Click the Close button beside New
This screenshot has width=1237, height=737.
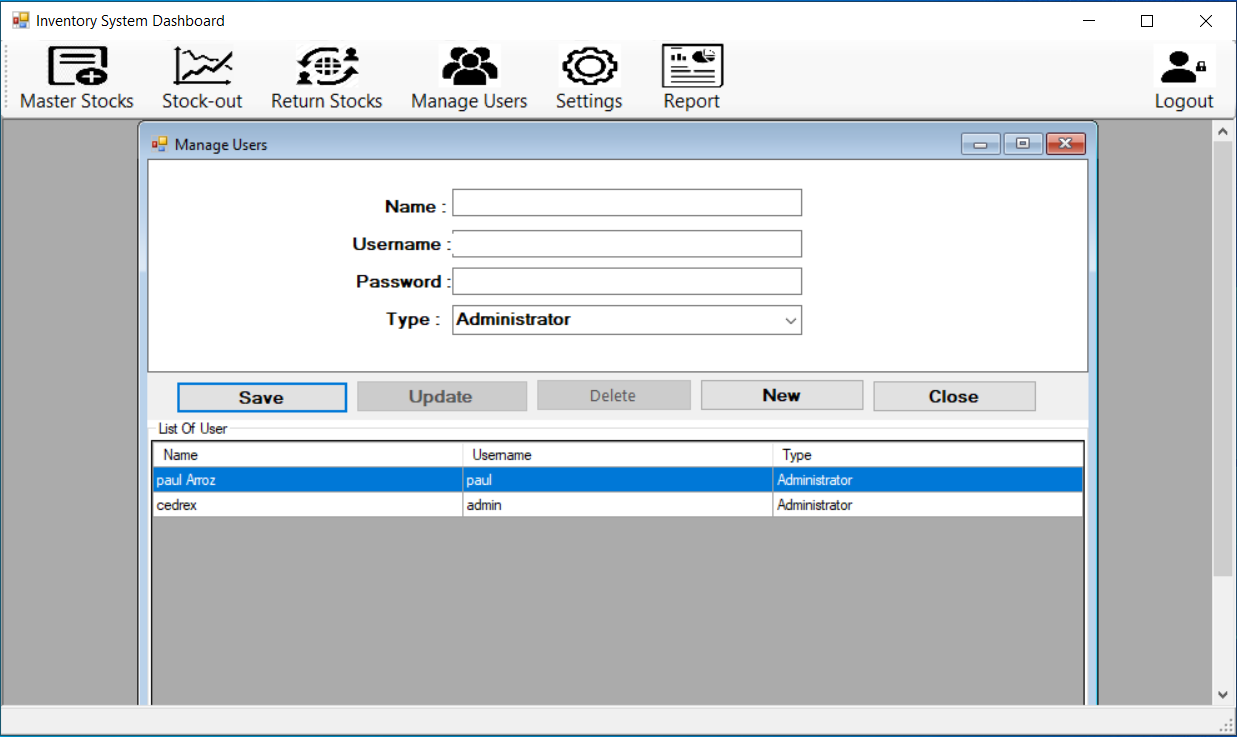(x=954, y=396)
